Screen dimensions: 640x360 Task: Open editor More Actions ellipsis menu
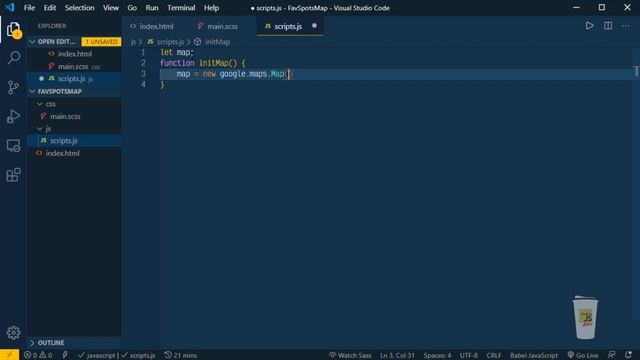point(626,26)
